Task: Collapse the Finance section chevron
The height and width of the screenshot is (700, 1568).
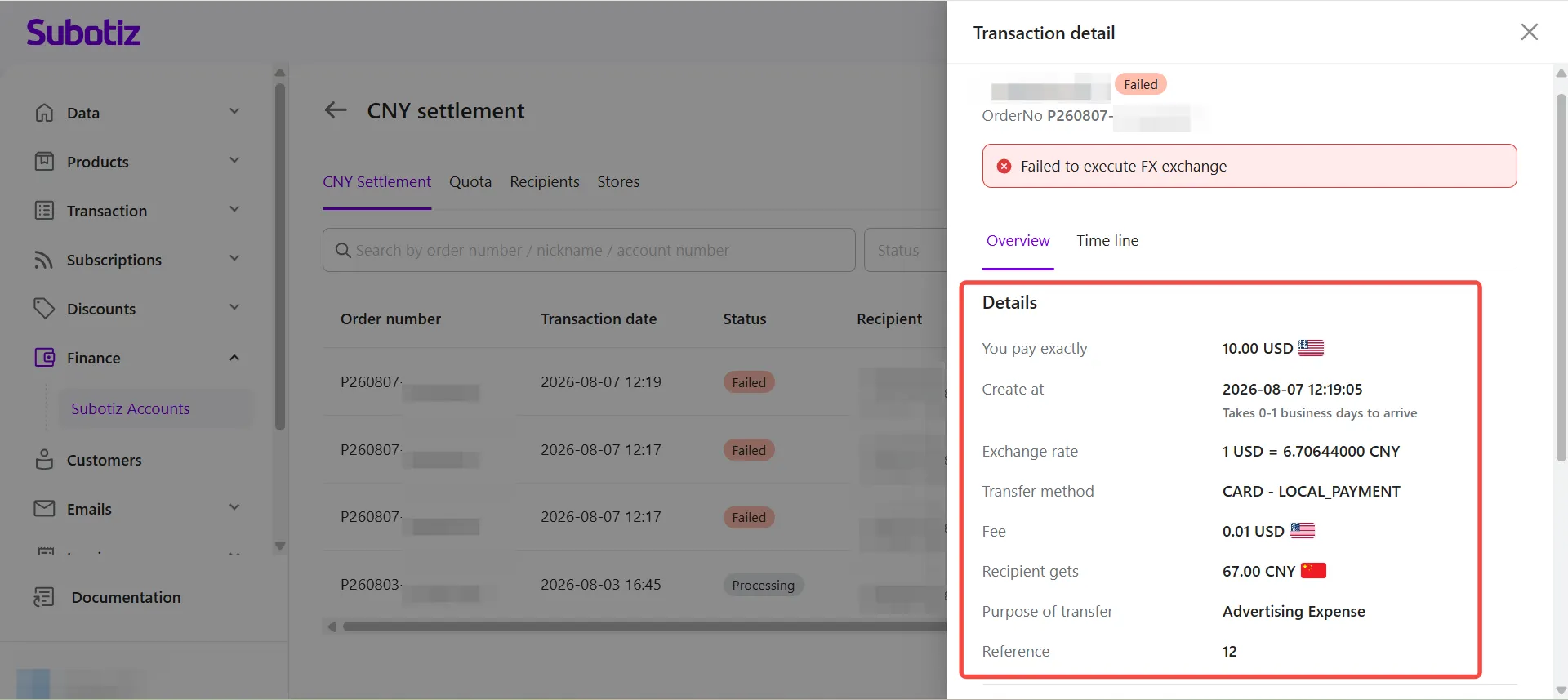Action: [234, 358]
